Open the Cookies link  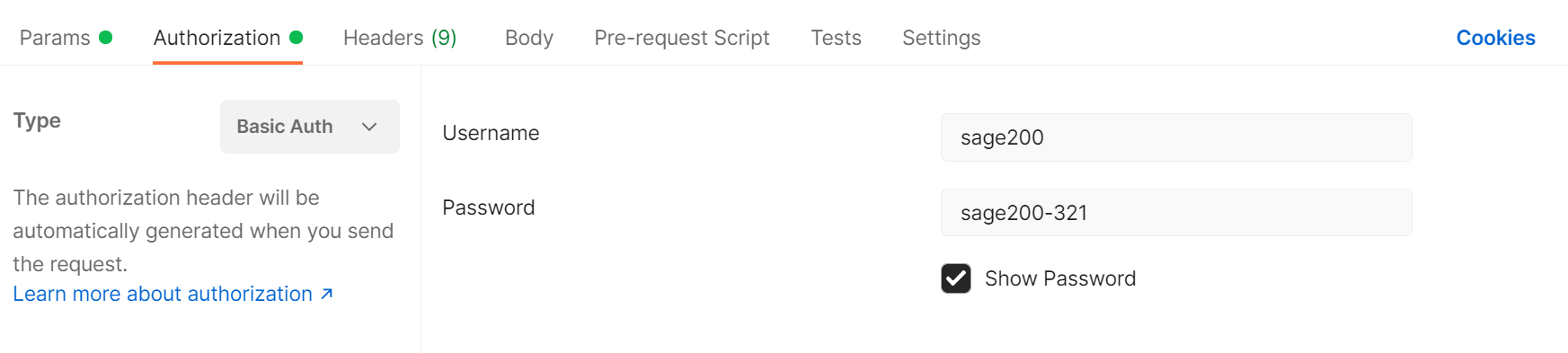point(1495,38)
